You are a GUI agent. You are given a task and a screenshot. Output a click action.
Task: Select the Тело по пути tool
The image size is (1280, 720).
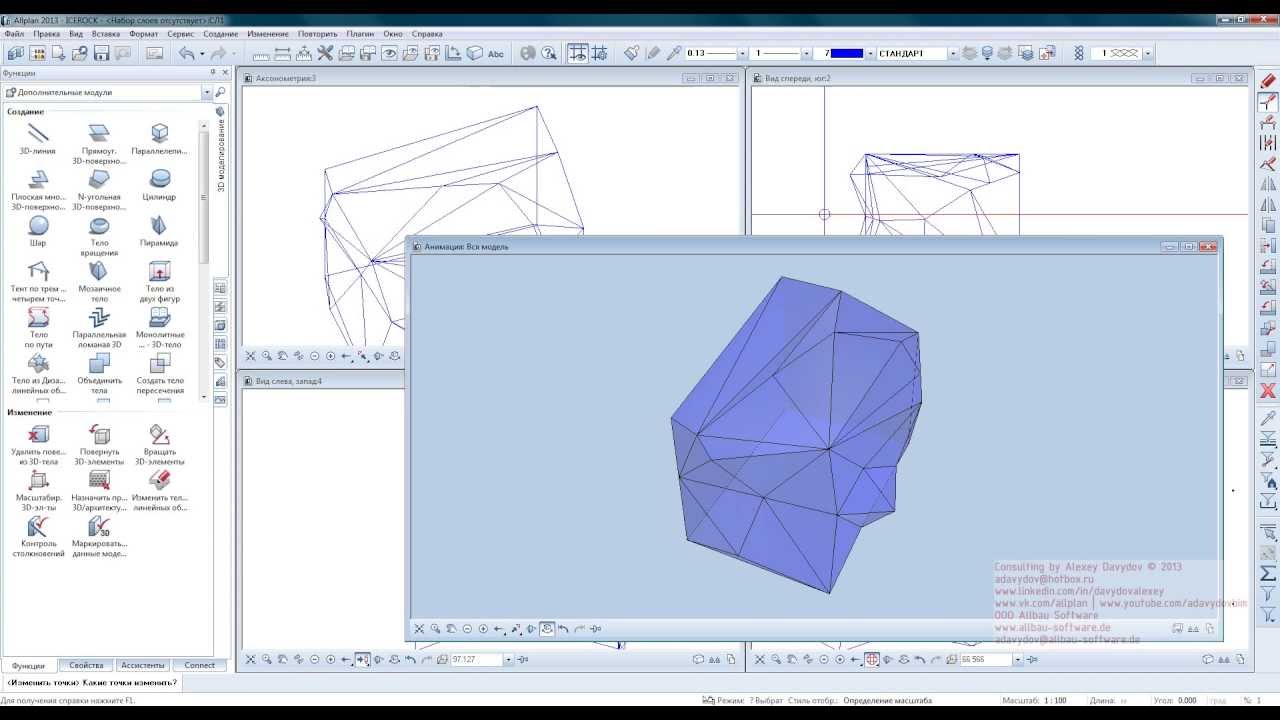38,327
